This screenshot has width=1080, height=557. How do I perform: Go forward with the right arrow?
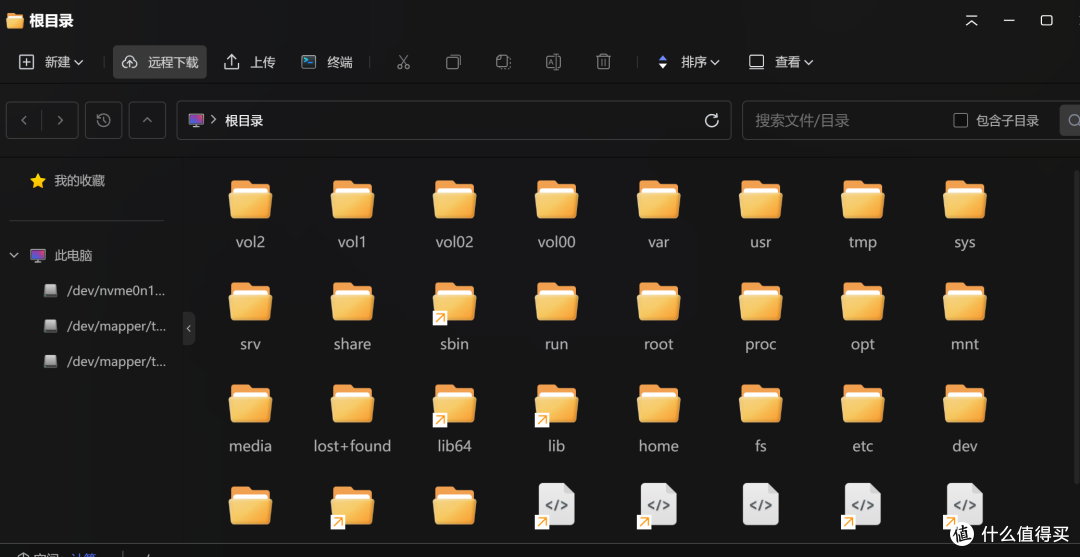click(x=61, y=120)
